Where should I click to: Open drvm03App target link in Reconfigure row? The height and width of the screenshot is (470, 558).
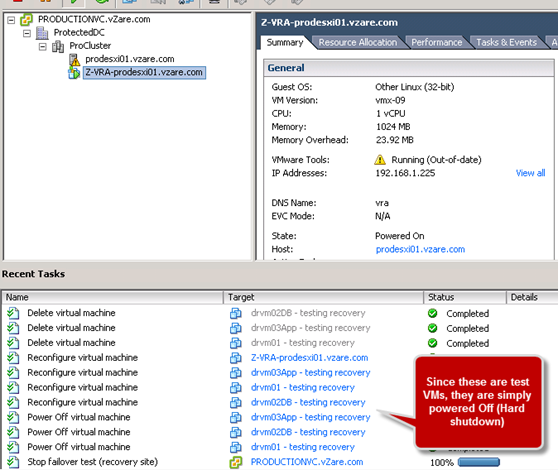click(x=311, y=373)
